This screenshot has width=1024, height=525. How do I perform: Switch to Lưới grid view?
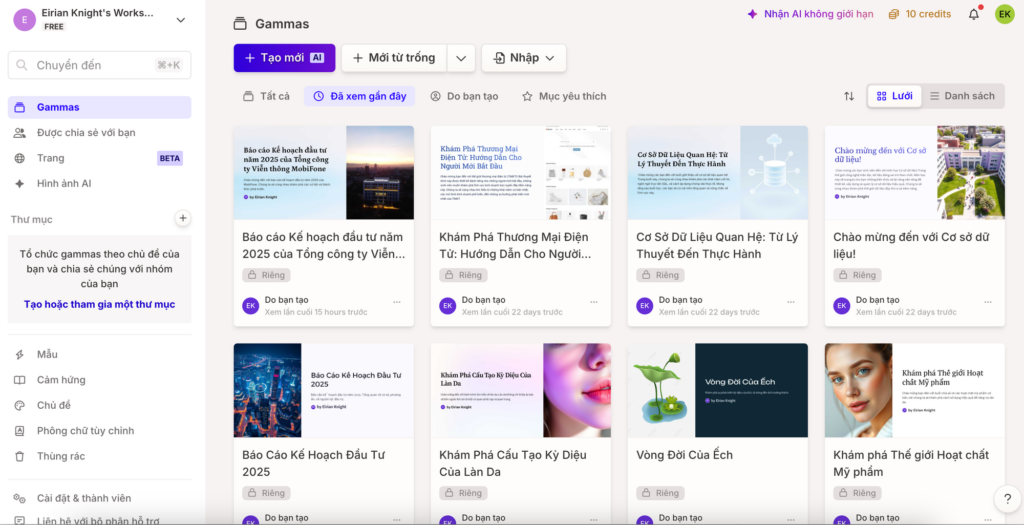tap(894, 96)
